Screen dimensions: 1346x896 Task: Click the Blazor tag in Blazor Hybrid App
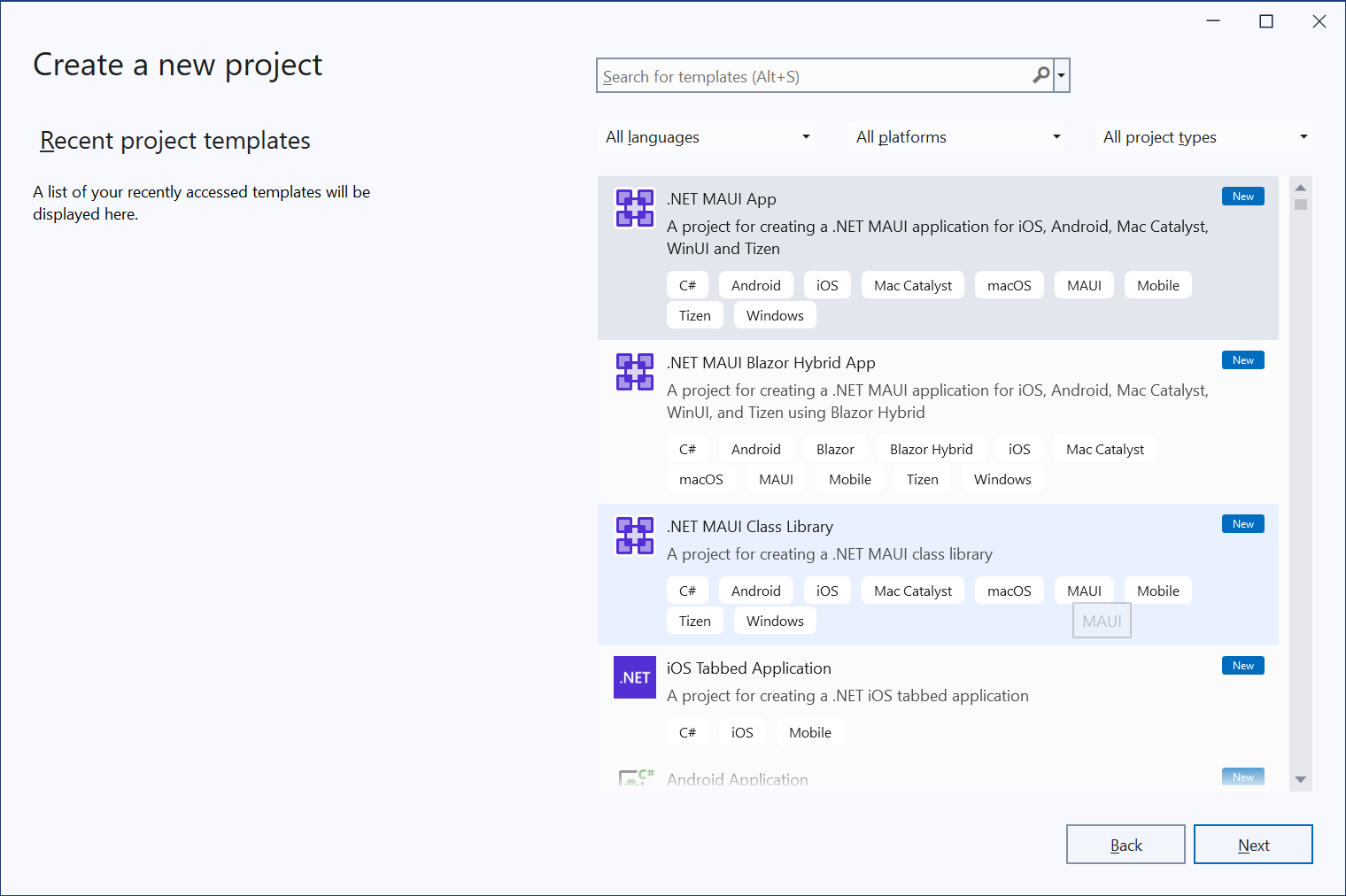(835, 449)
